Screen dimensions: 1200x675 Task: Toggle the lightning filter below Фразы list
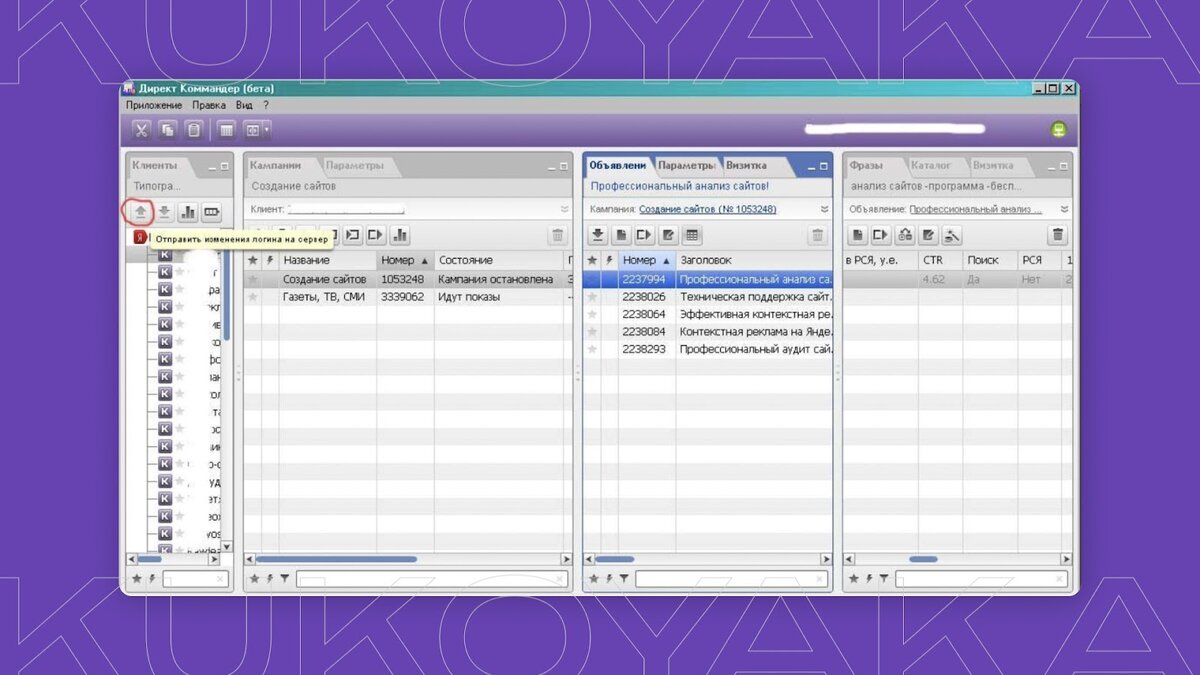tap(869, 578)
